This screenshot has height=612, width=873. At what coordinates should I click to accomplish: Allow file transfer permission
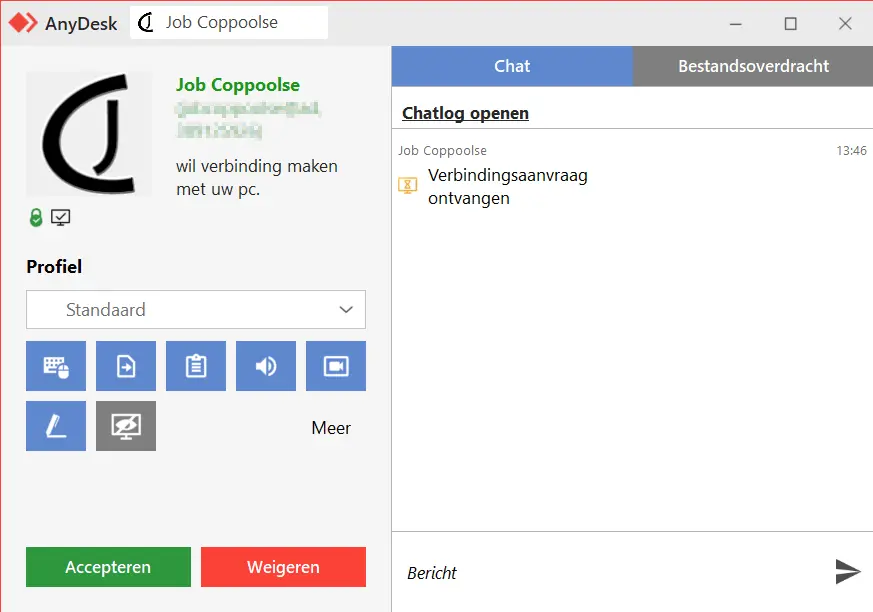click(125, 365)
